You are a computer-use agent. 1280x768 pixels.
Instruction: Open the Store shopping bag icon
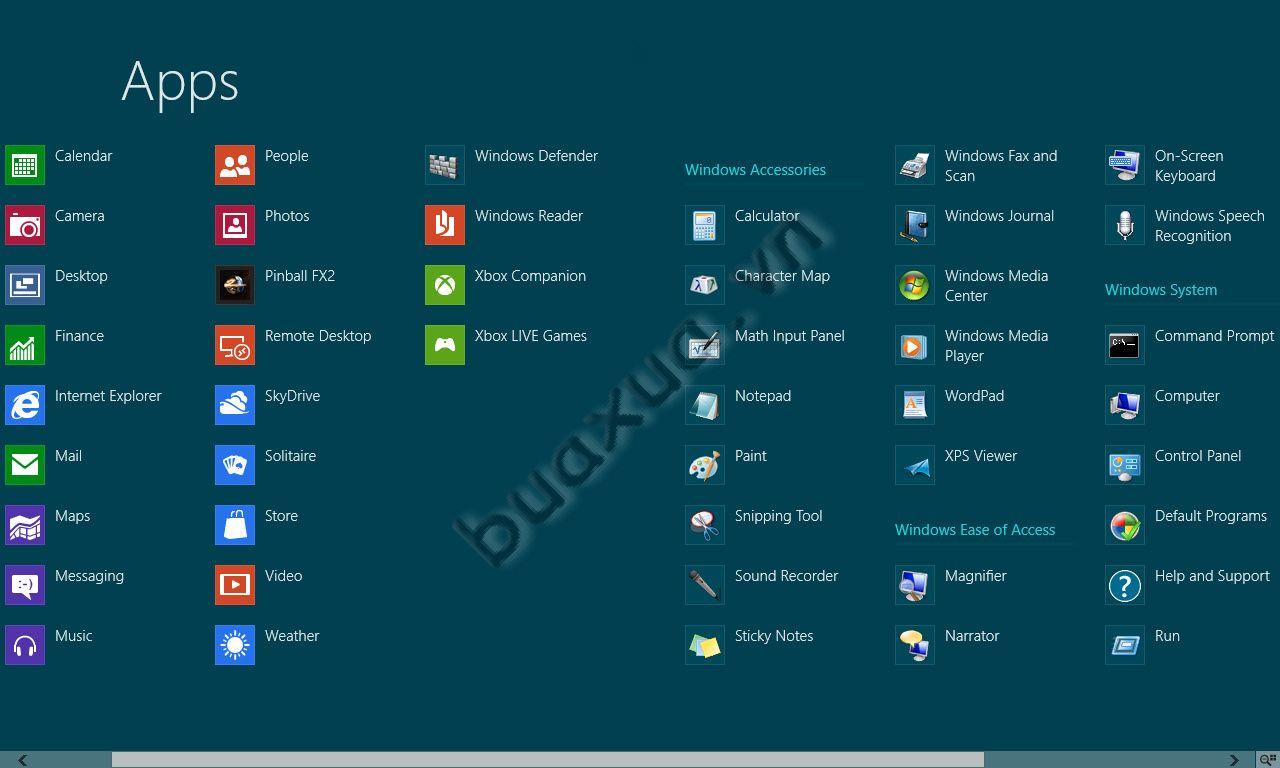(235, 525)
